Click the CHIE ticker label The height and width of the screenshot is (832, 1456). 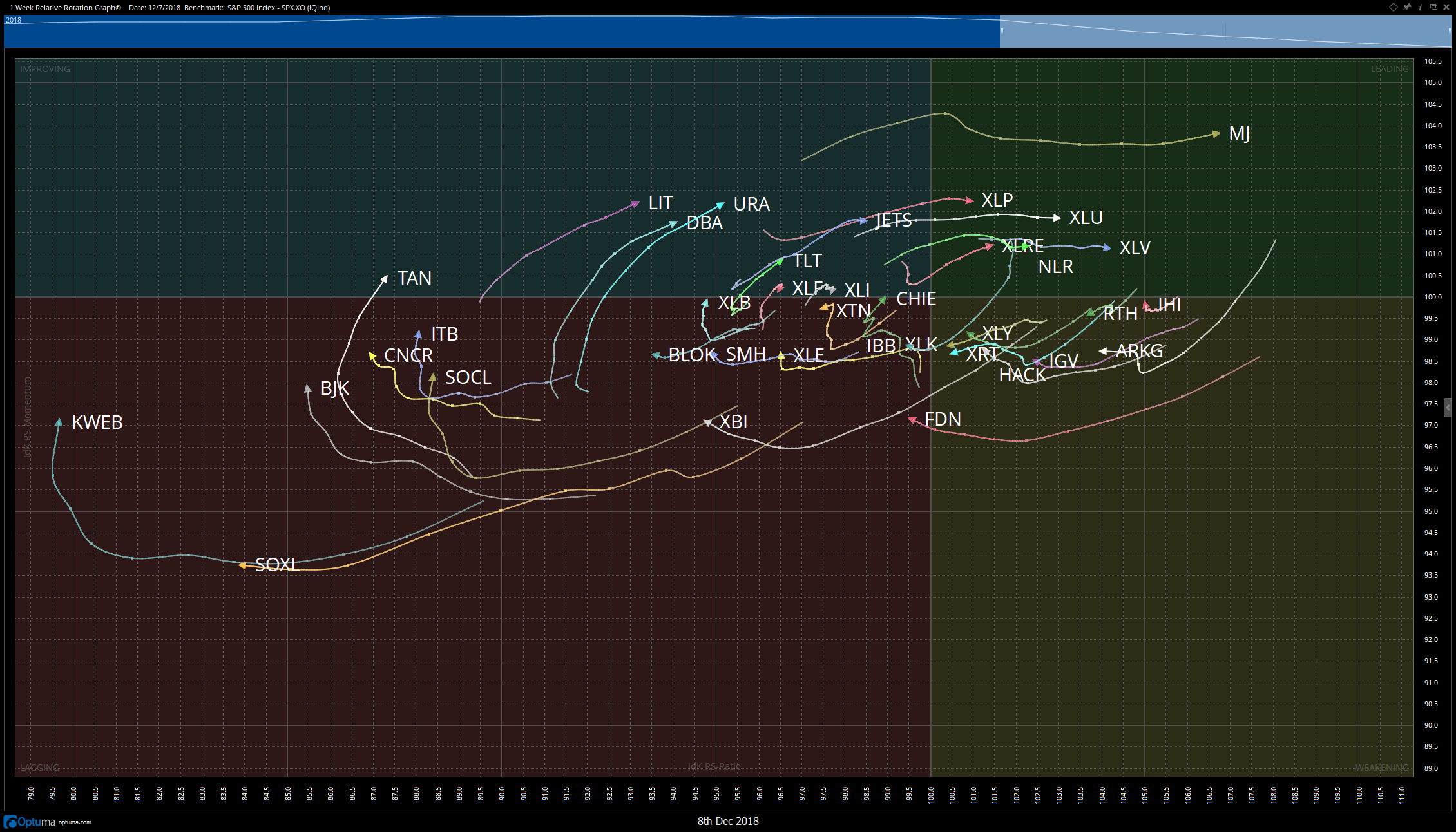coord(916,299)
